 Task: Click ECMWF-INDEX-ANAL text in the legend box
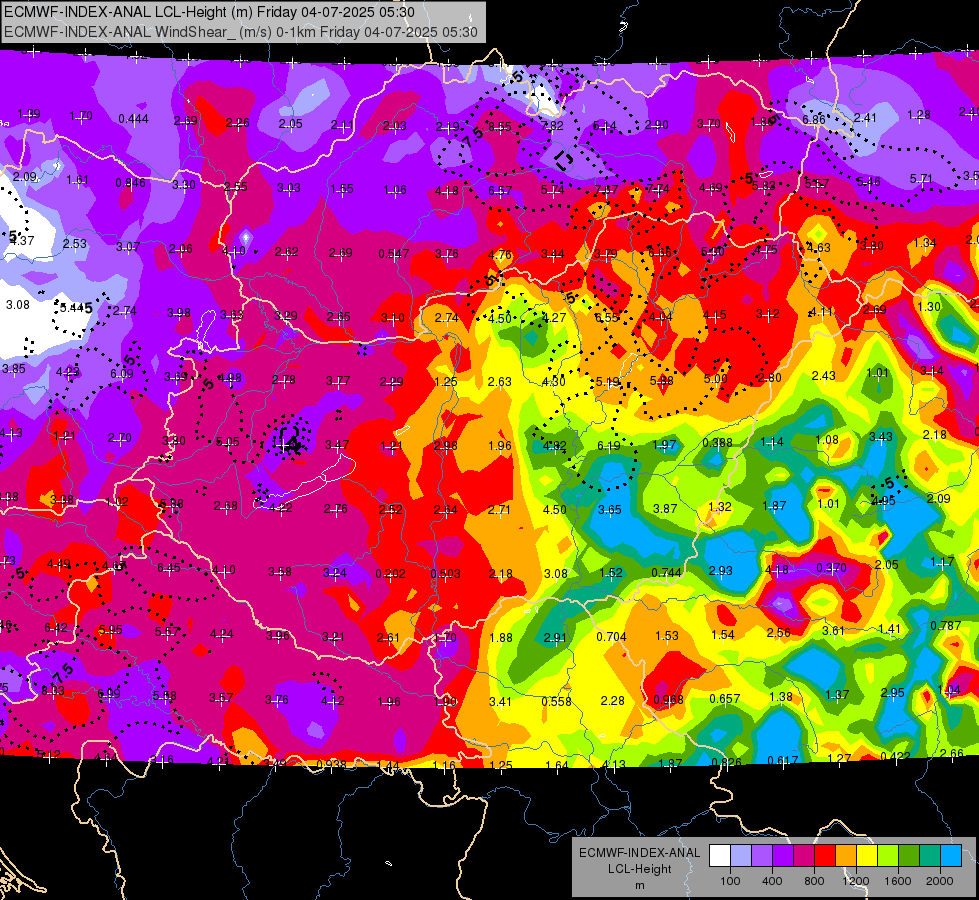pyautogui.click(x=639, y=853)
